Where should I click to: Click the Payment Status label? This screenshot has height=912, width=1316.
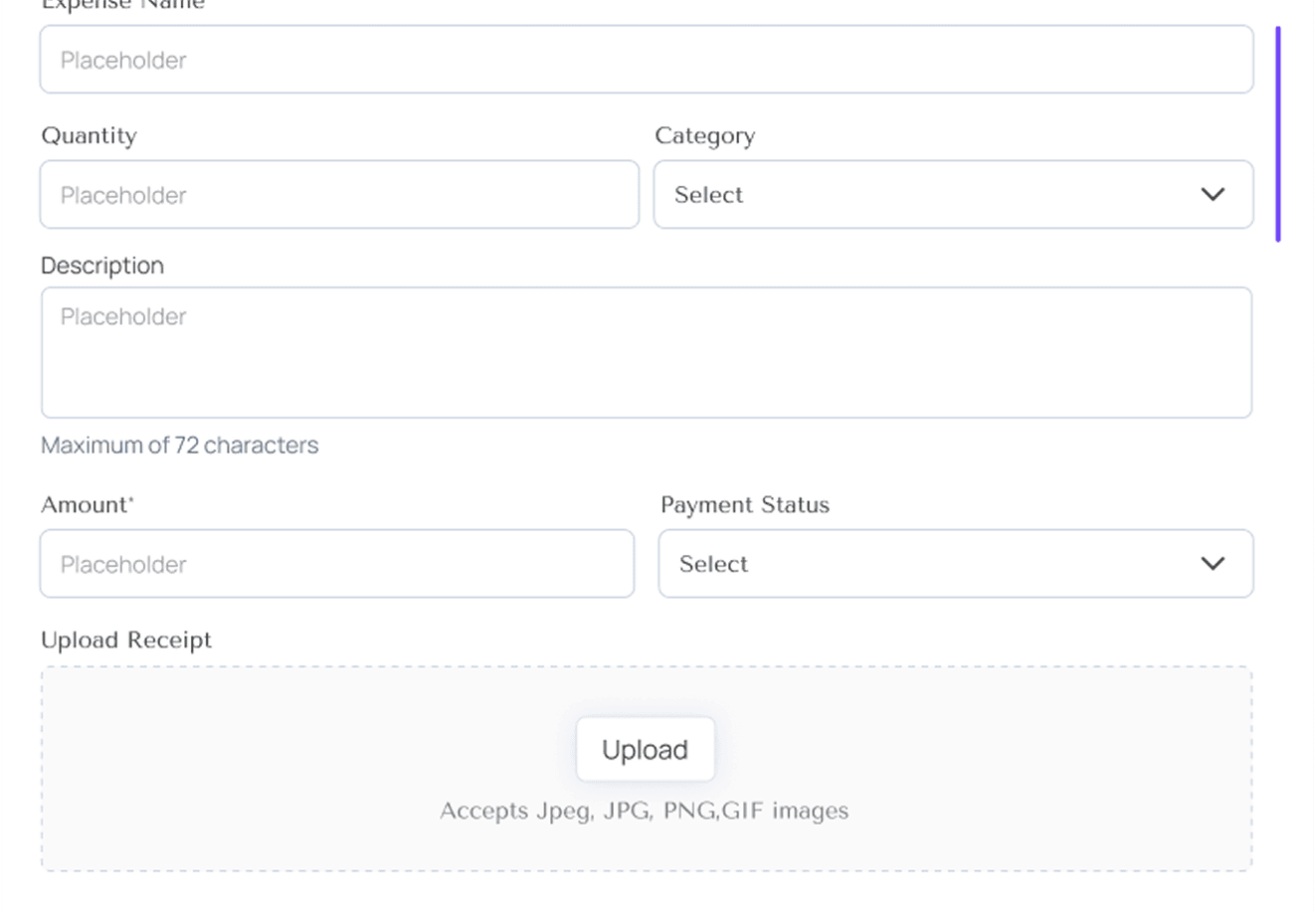coord(745,504)
